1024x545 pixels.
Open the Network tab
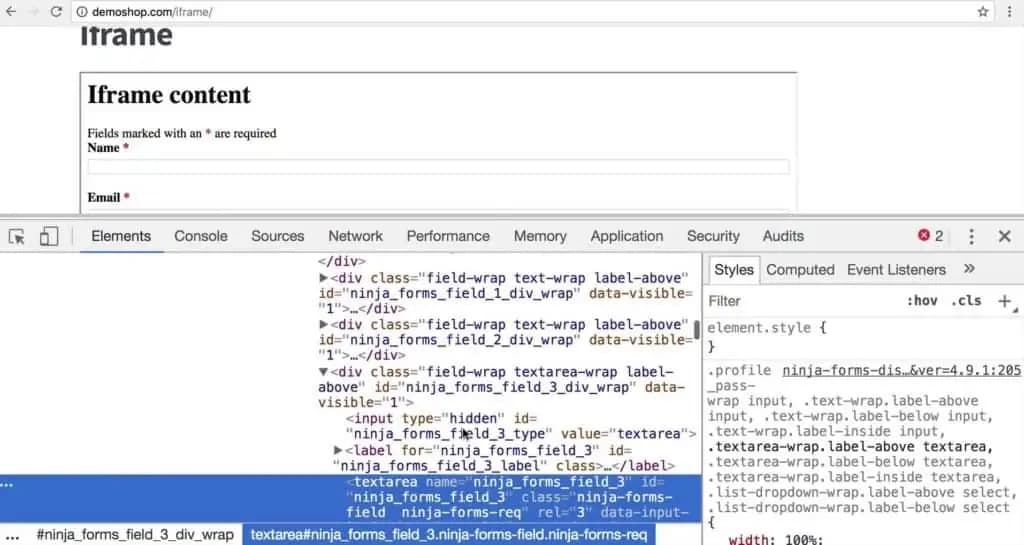click(355, 236)
